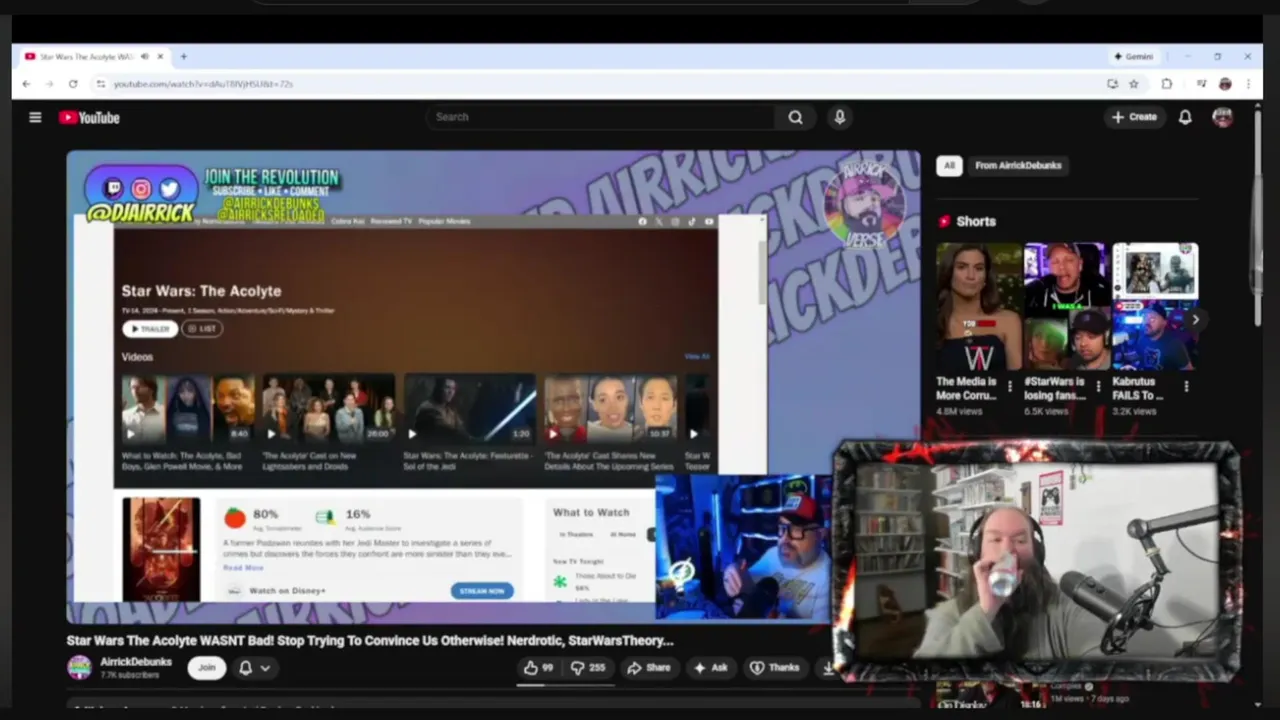Open options for 'Kabrutus FAILS To' short

(1186, 386)
